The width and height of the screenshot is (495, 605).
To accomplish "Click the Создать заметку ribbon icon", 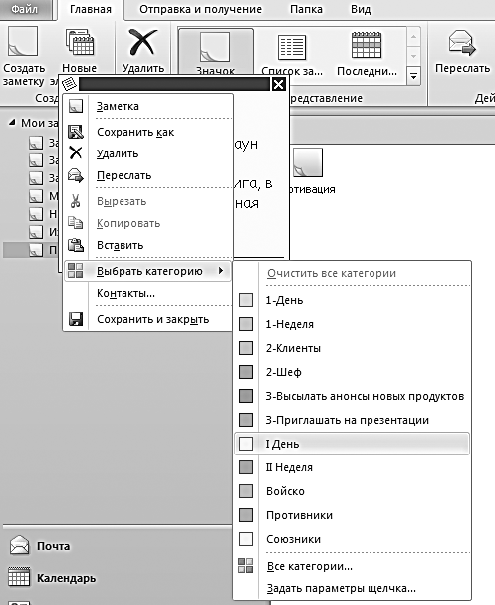I will click(x=23, y=42).
